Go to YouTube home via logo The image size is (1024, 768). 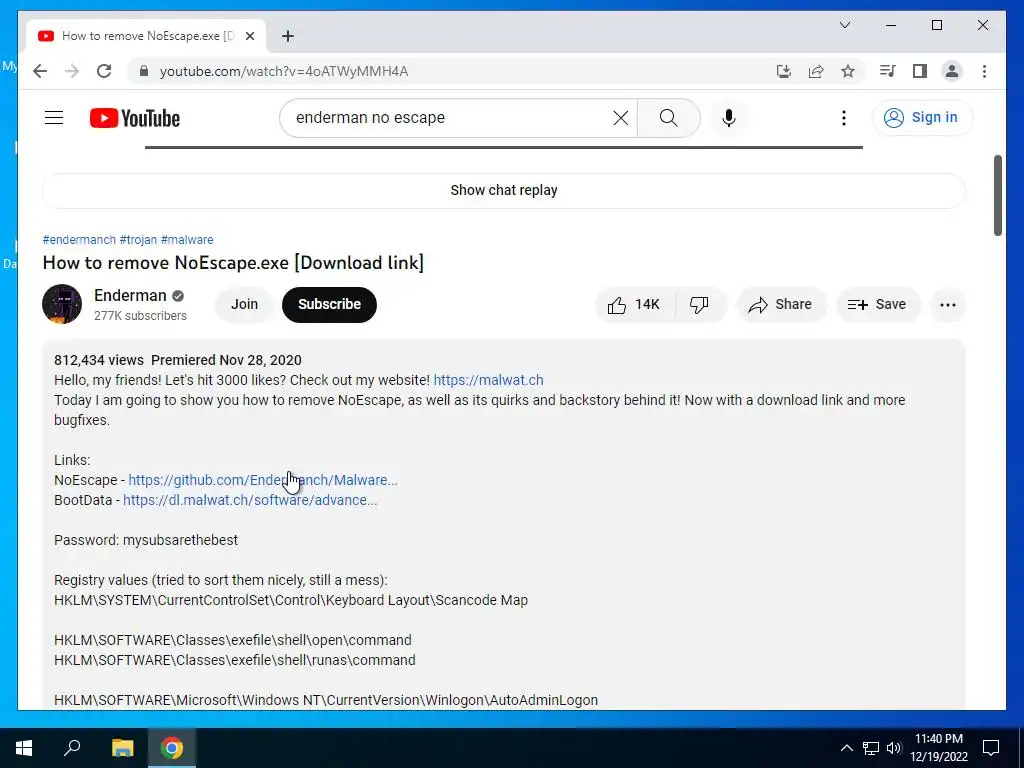(x=135, y=118)
